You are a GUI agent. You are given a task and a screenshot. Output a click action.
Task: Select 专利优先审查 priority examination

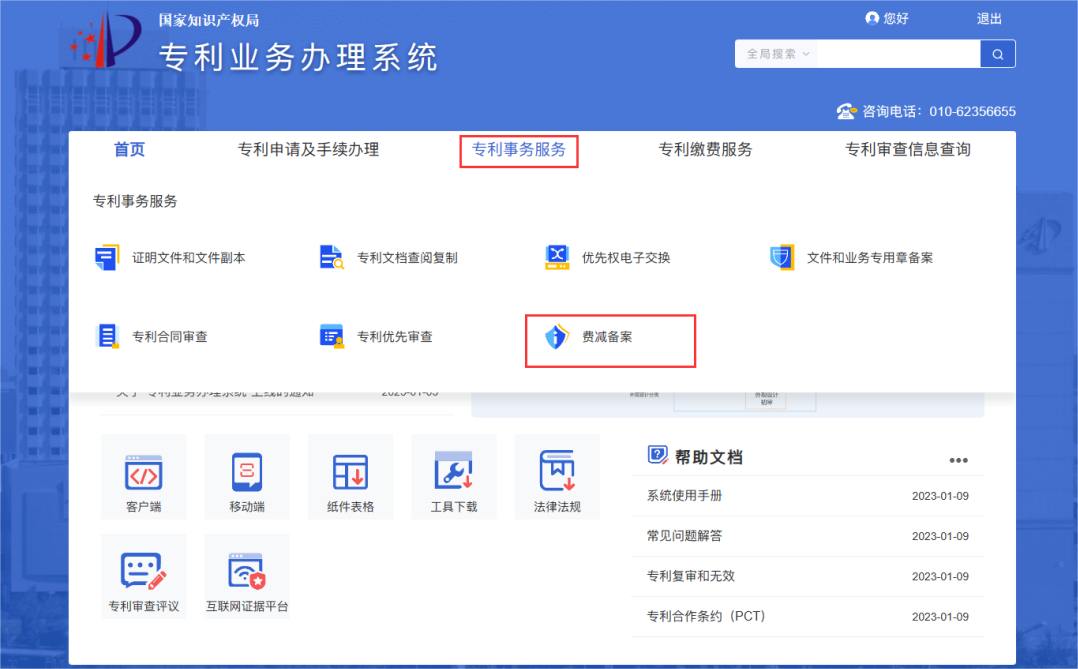pyautogui.click(x=394, y=337)
